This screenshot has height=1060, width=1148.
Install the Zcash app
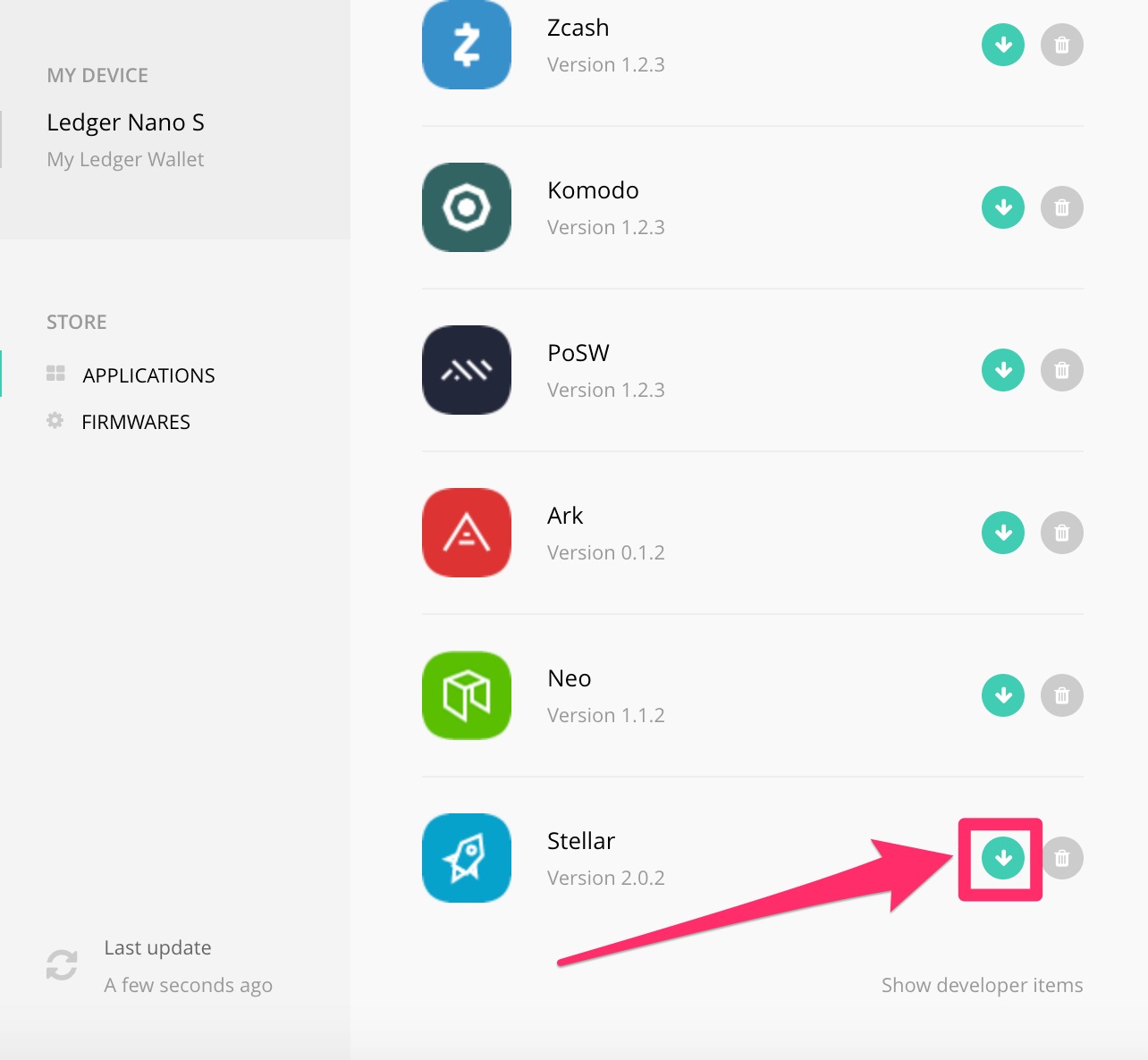[x=1003, y=45]
